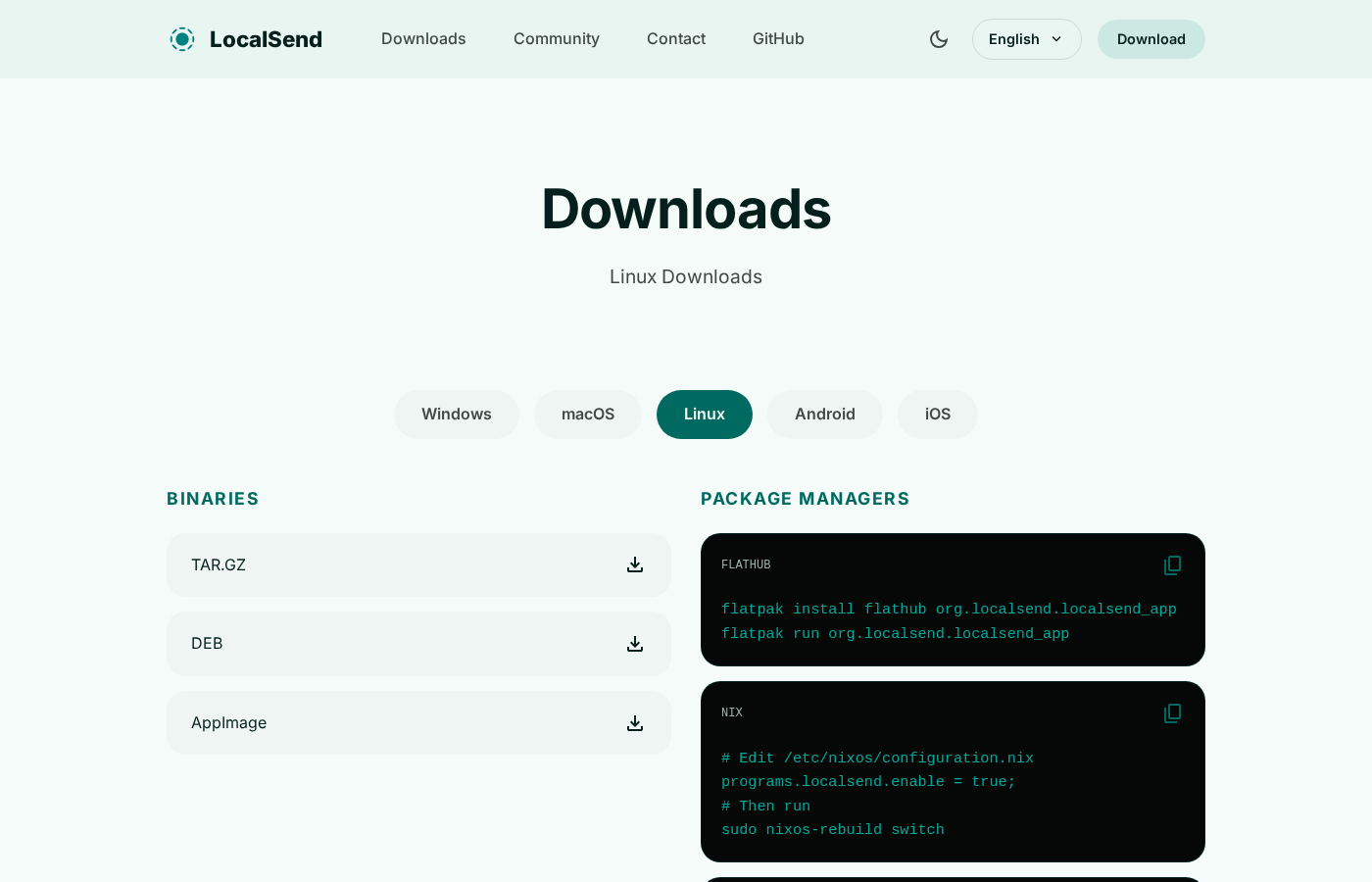Click the NIX code block label
Image resolution: width=1372 pixels, height=882 pixels.
click(732, 712)
